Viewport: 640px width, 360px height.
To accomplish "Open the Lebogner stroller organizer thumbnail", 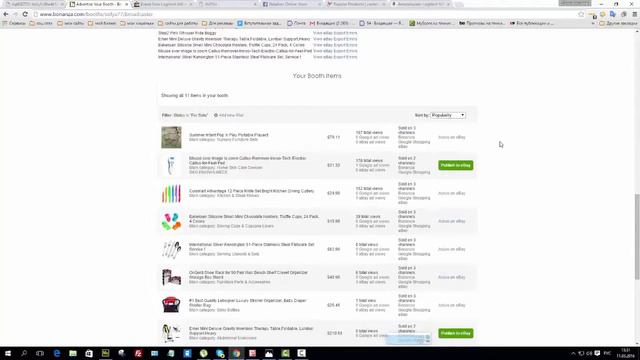I will (171, 305).
